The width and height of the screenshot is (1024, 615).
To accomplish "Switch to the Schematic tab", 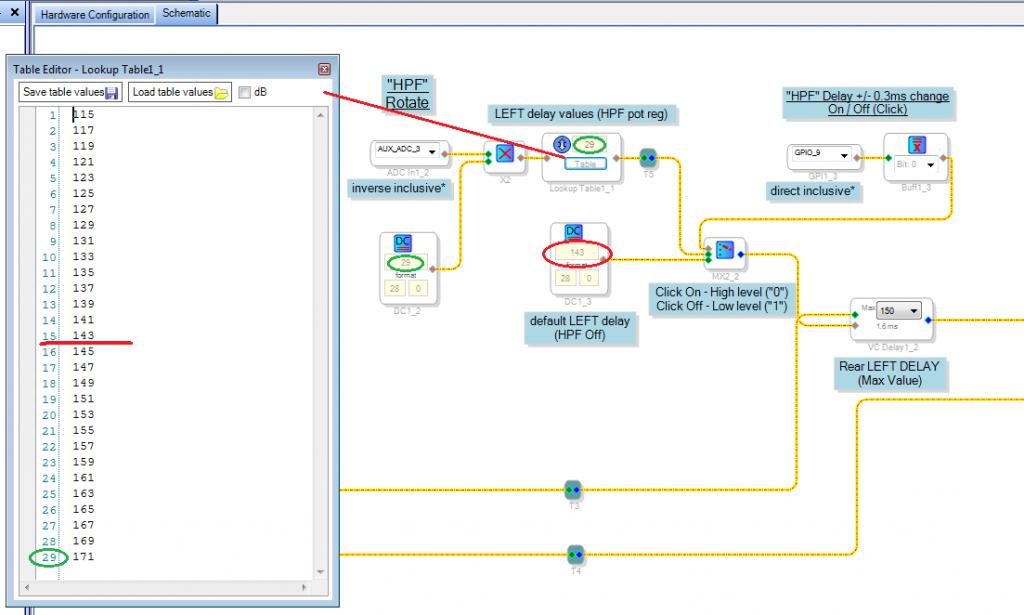I will [188, 14].
